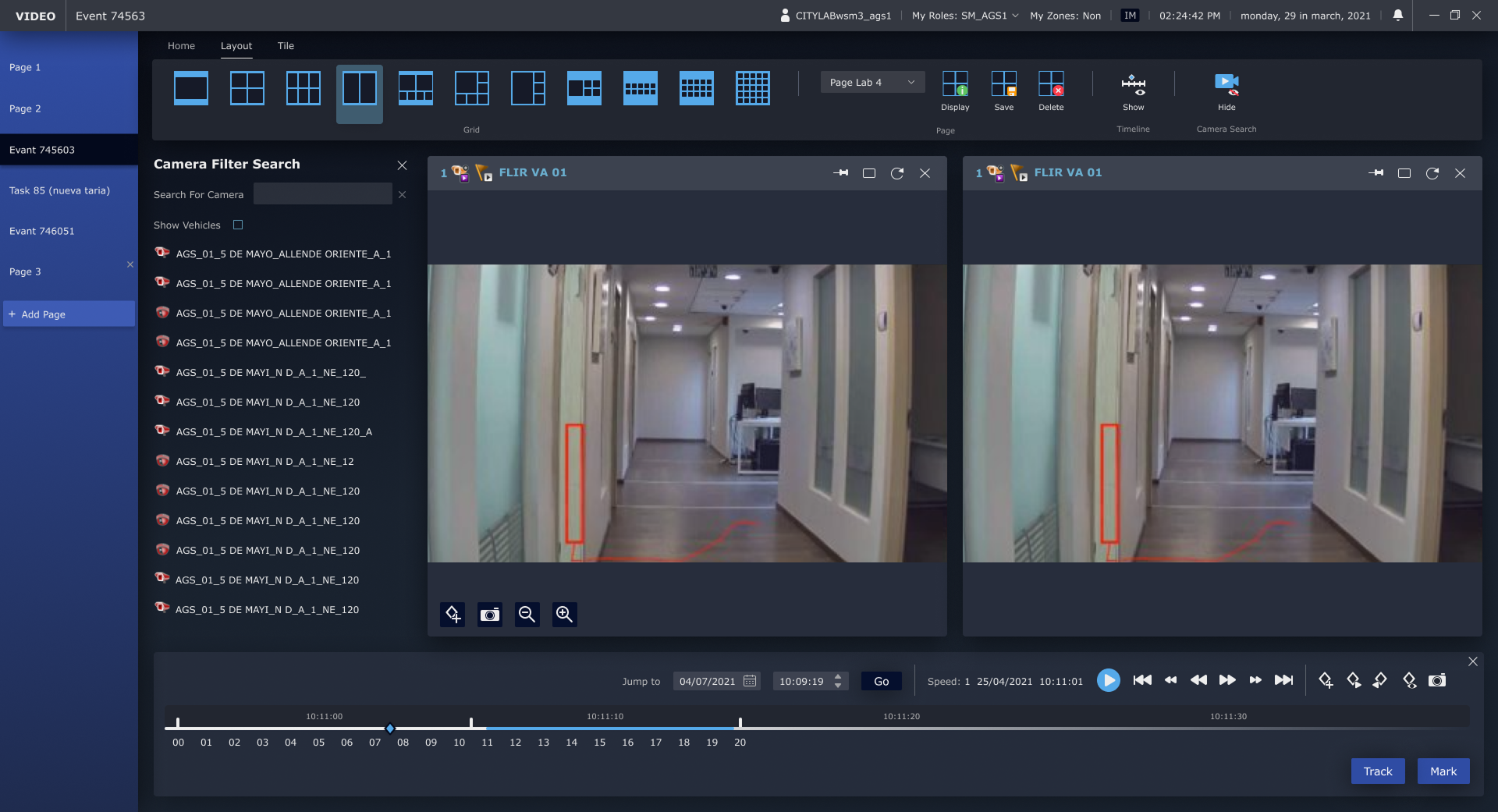Switch to the Tile tab
The height and width of the screenshot is (812, 1498).
(286, 46)
